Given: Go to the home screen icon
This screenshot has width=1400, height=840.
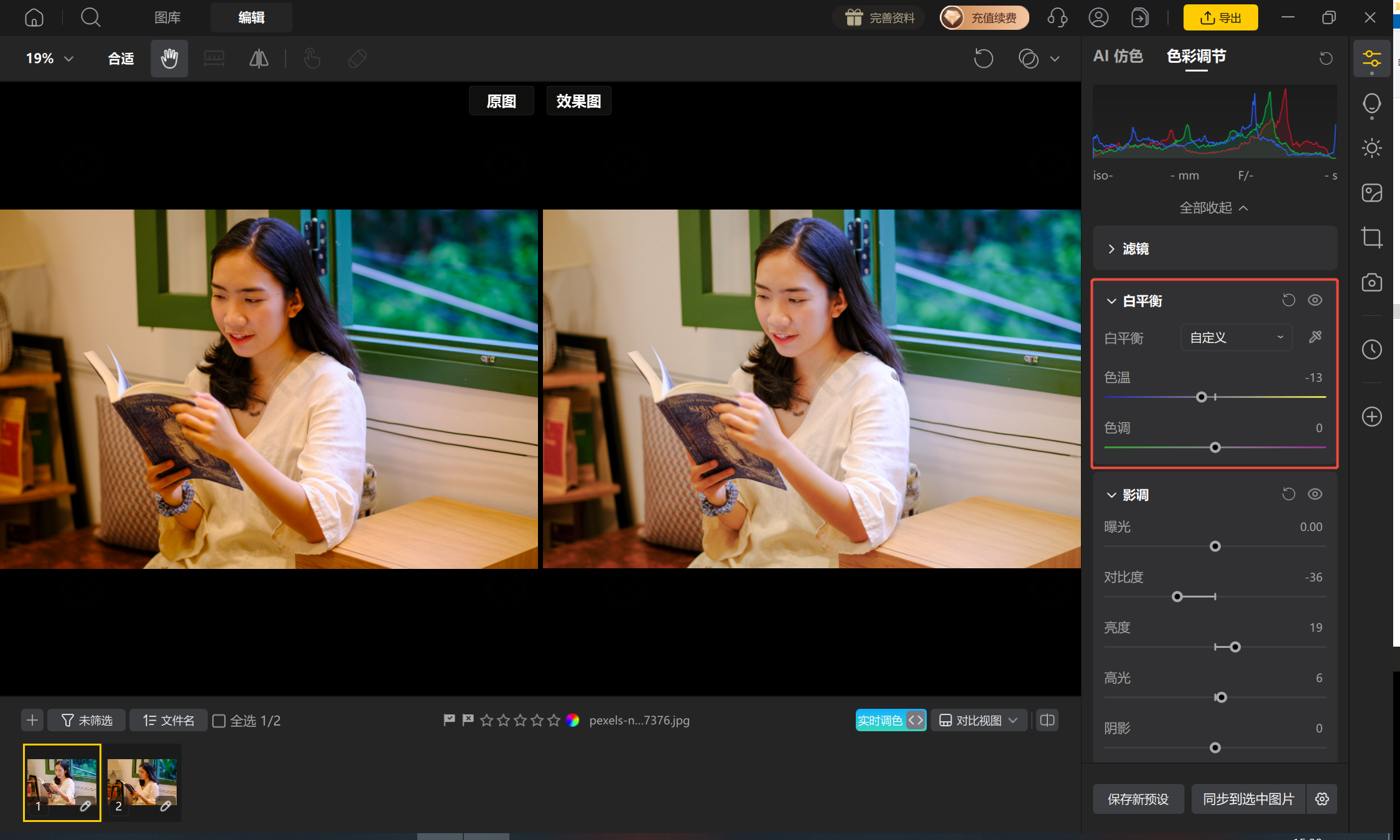Looking at the screenshot, I should click(34, 17).
